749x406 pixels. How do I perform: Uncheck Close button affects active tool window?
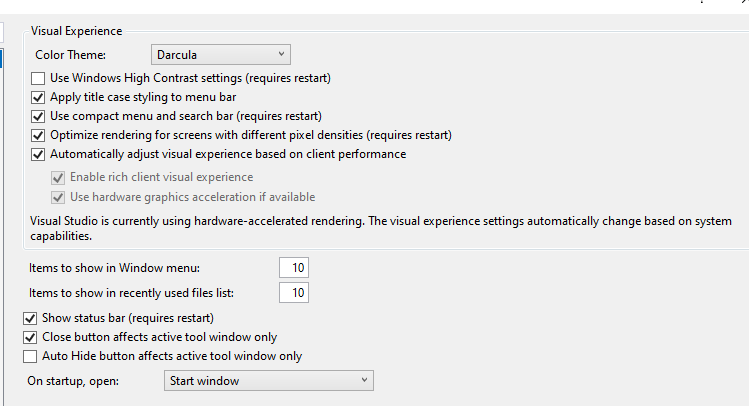(29, 337)
